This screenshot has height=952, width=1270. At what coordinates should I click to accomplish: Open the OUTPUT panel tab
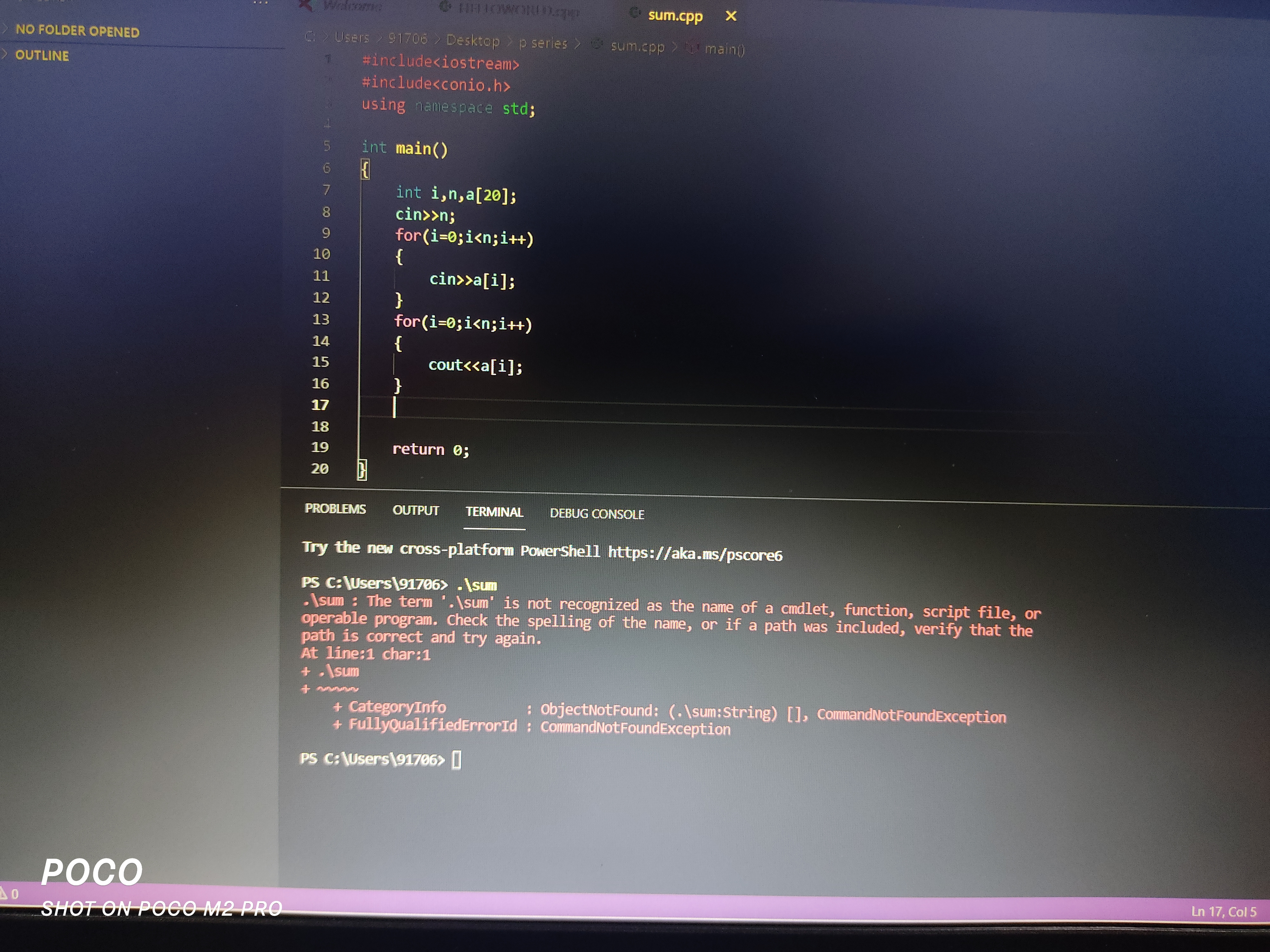coord(416,510)
